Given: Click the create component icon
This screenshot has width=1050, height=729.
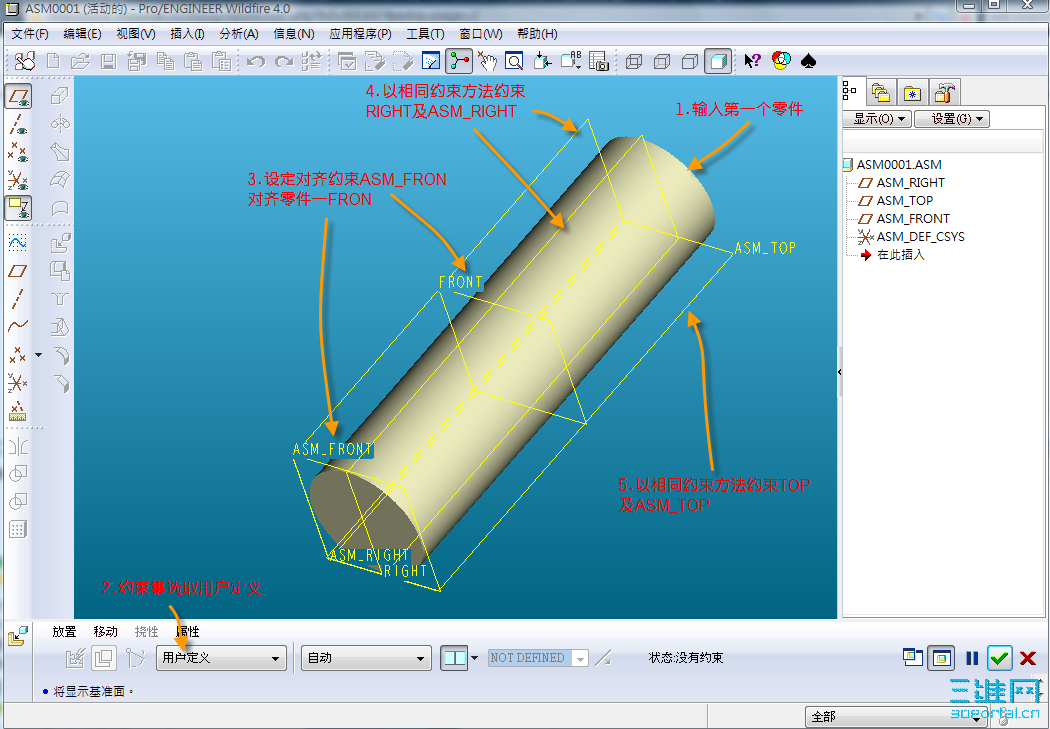Looking at the screenshot, I should 60,271.
